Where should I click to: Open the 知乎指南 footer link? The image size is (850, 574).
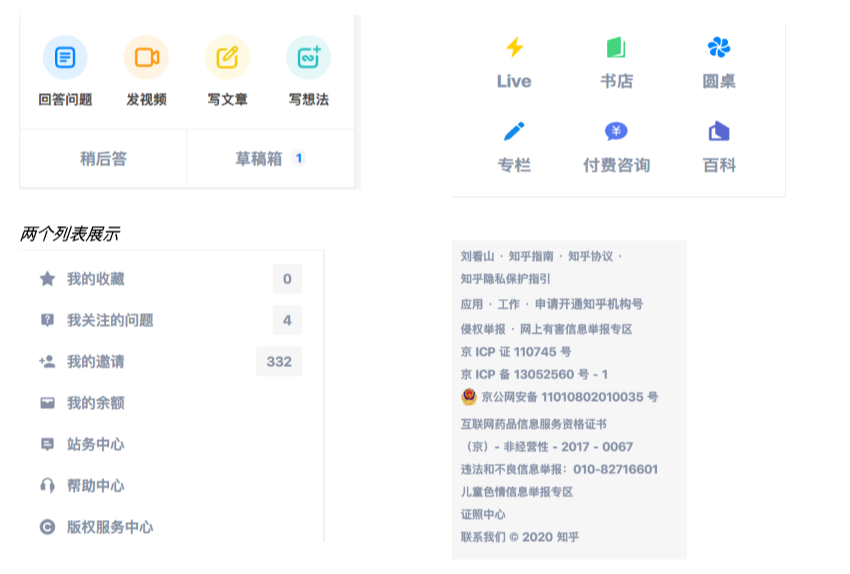pyautogui.click(x=531, y=256)
